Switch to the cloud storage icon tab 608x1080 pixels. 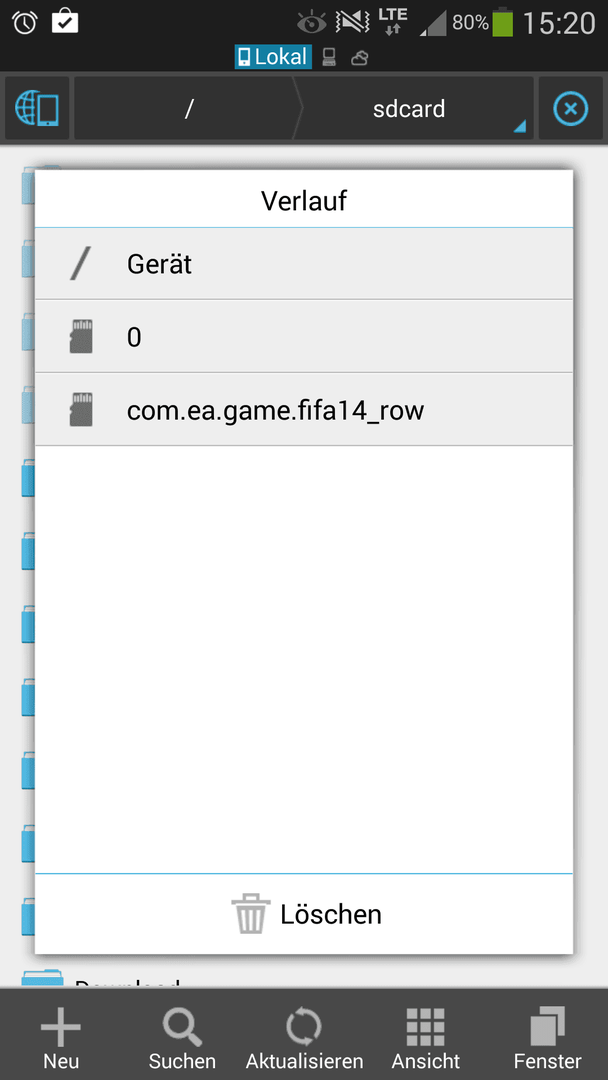click(359, 58)
